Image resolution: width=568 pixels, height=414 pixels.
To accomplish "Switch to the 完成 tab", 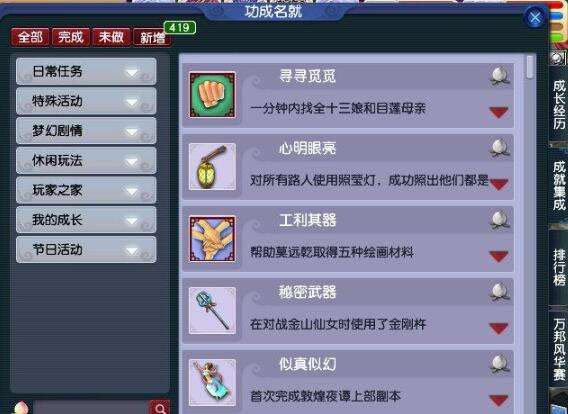I will [x=71, y=37].
